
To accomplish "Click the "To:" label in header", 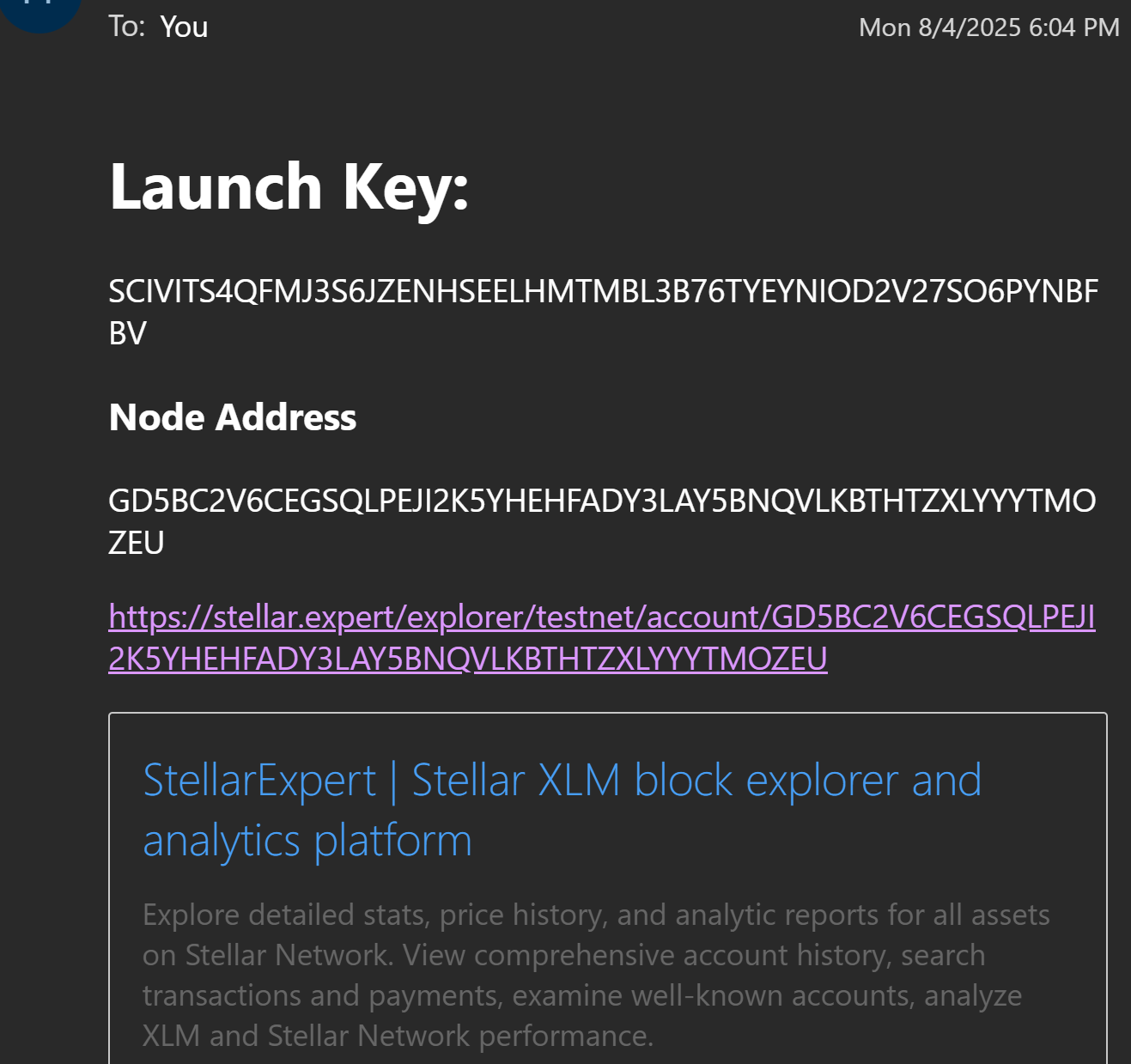I will (x=126, y=27).
